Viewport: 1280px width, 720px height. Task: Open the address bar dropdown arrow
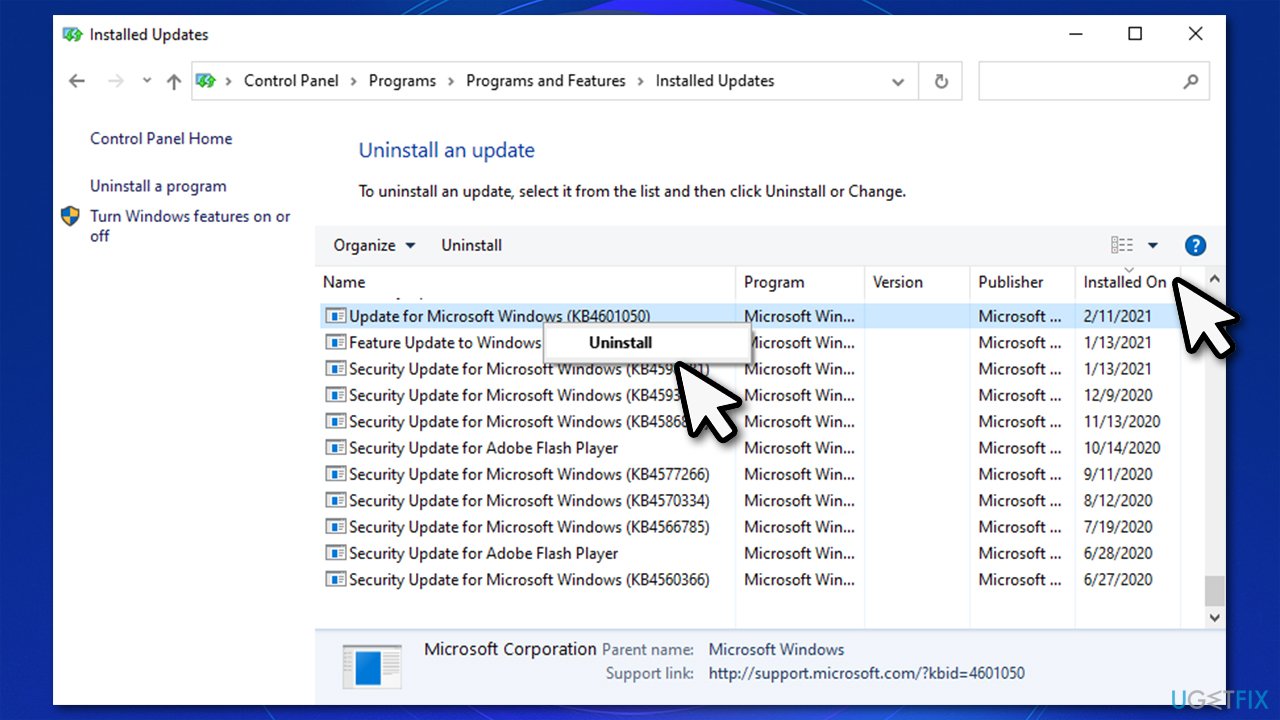pyautogui.click(x=898, y=81)
